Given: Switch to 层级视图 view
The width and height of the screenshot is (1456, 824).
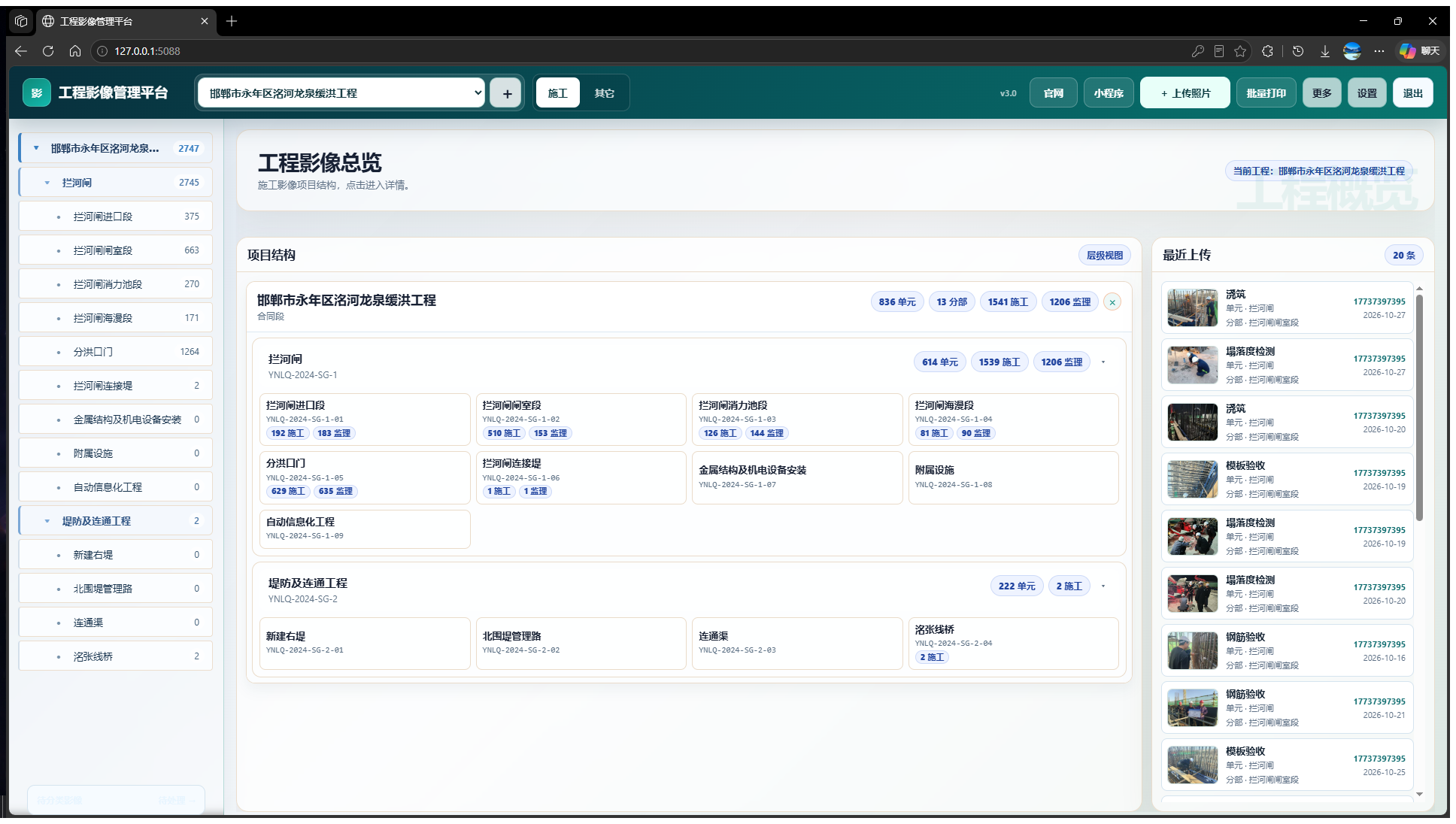Looking at the screenshot, I should (x=1105, y=256).
